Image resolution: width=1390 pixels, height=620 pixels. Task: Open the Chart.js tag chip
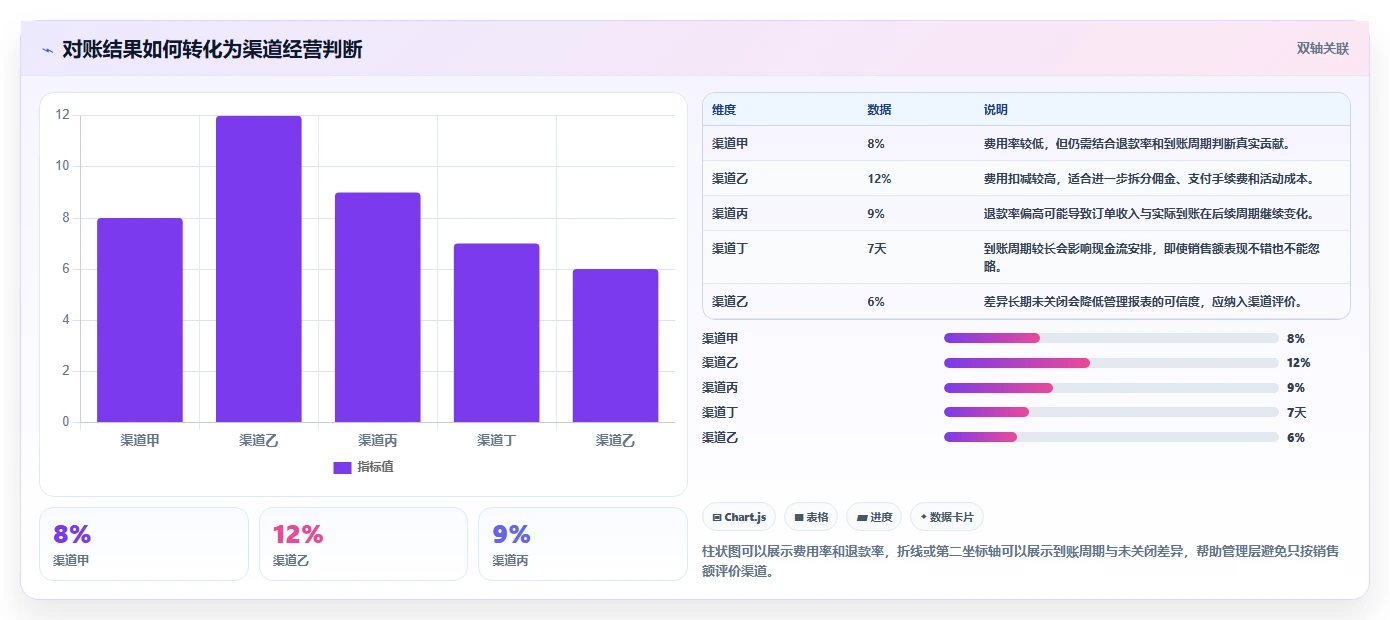(739, 517)
